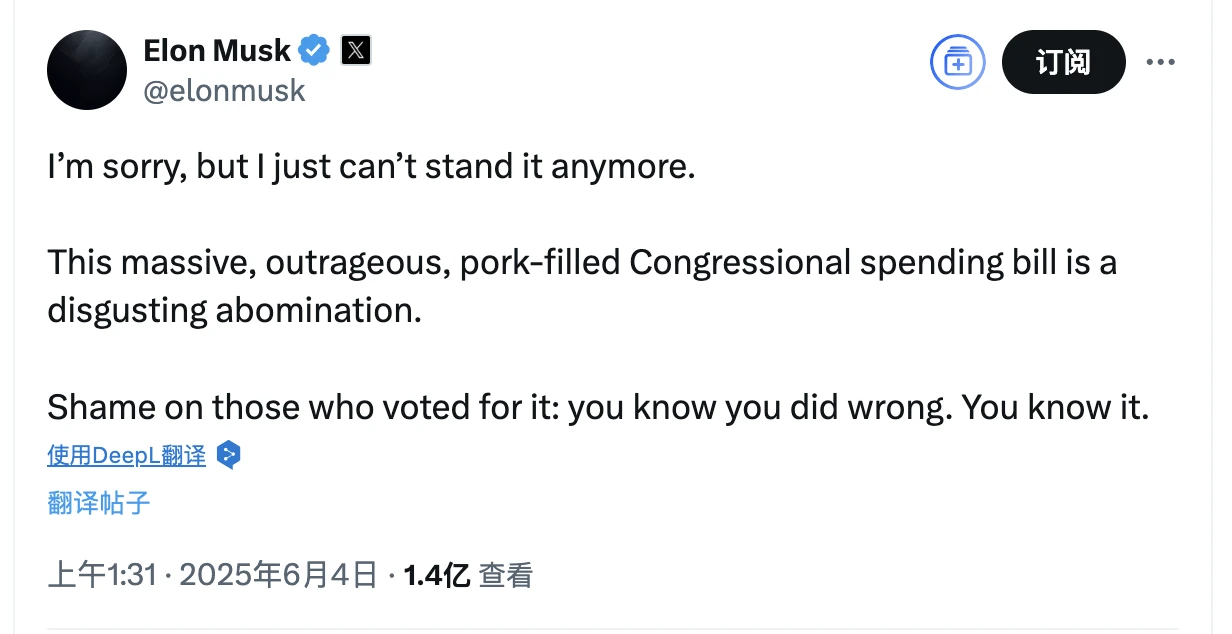Click the 上午1:31 post timestamp
Image resolution: width=1232 pixels, height=634 pixels.
click(101, 576)
